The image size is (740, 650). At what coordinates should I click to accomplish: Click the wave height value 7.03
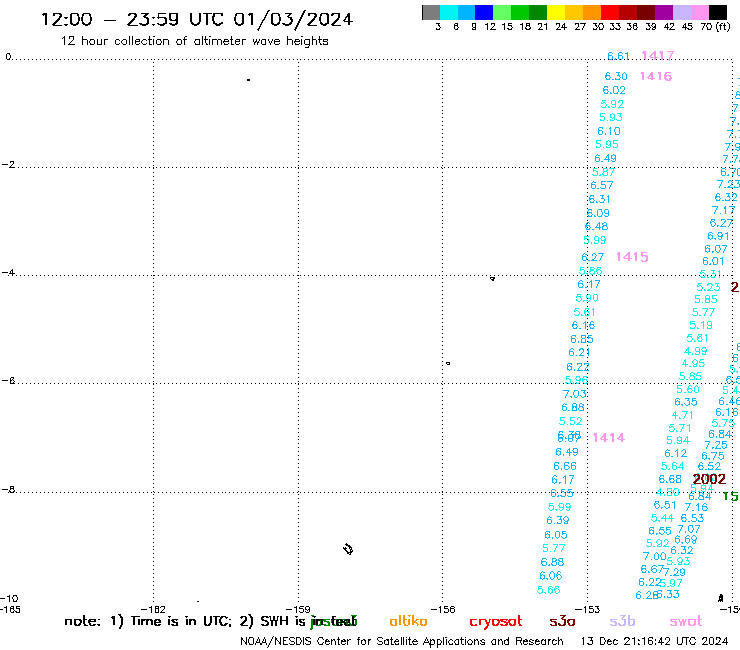point(574,394)
